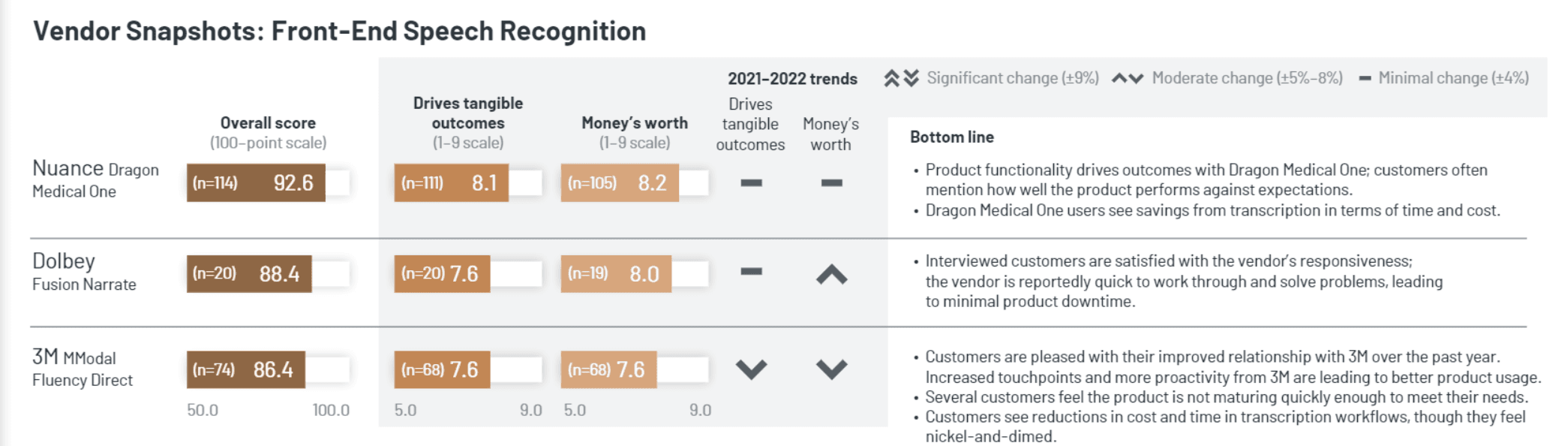Select Dolbey's 8.0 Money's worth bar
This screenshot has height=446, width=1568.
[615, 273]
